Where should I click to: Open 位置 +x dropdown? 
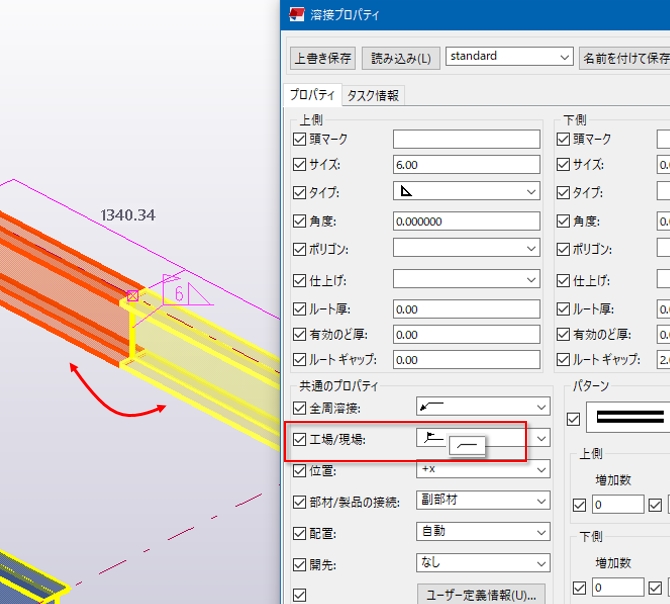click(483, 469)
